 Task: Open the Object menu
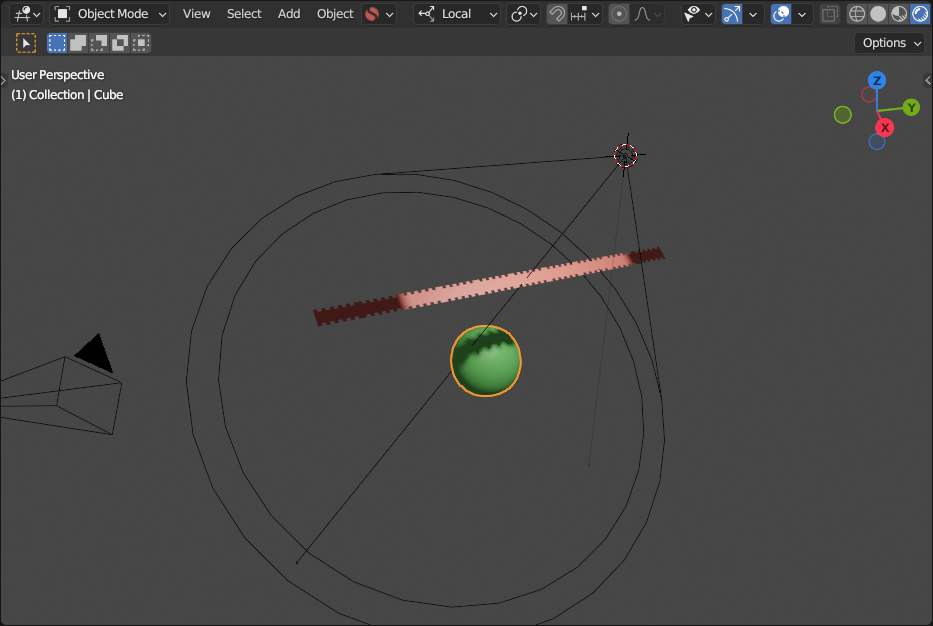(335, 14)
